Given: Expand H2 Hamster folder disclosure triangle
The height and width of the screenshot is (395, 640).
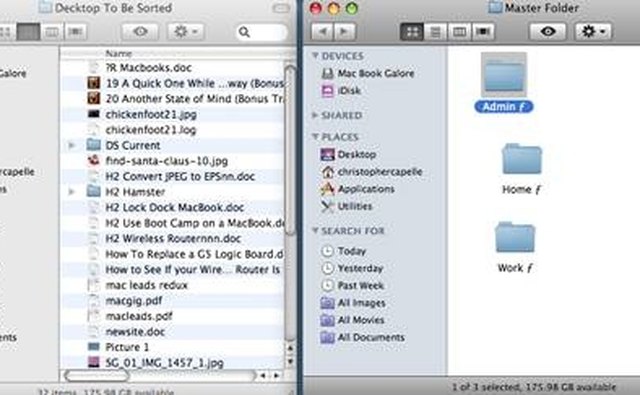Looking at the screenshot, I should point(71,191).
